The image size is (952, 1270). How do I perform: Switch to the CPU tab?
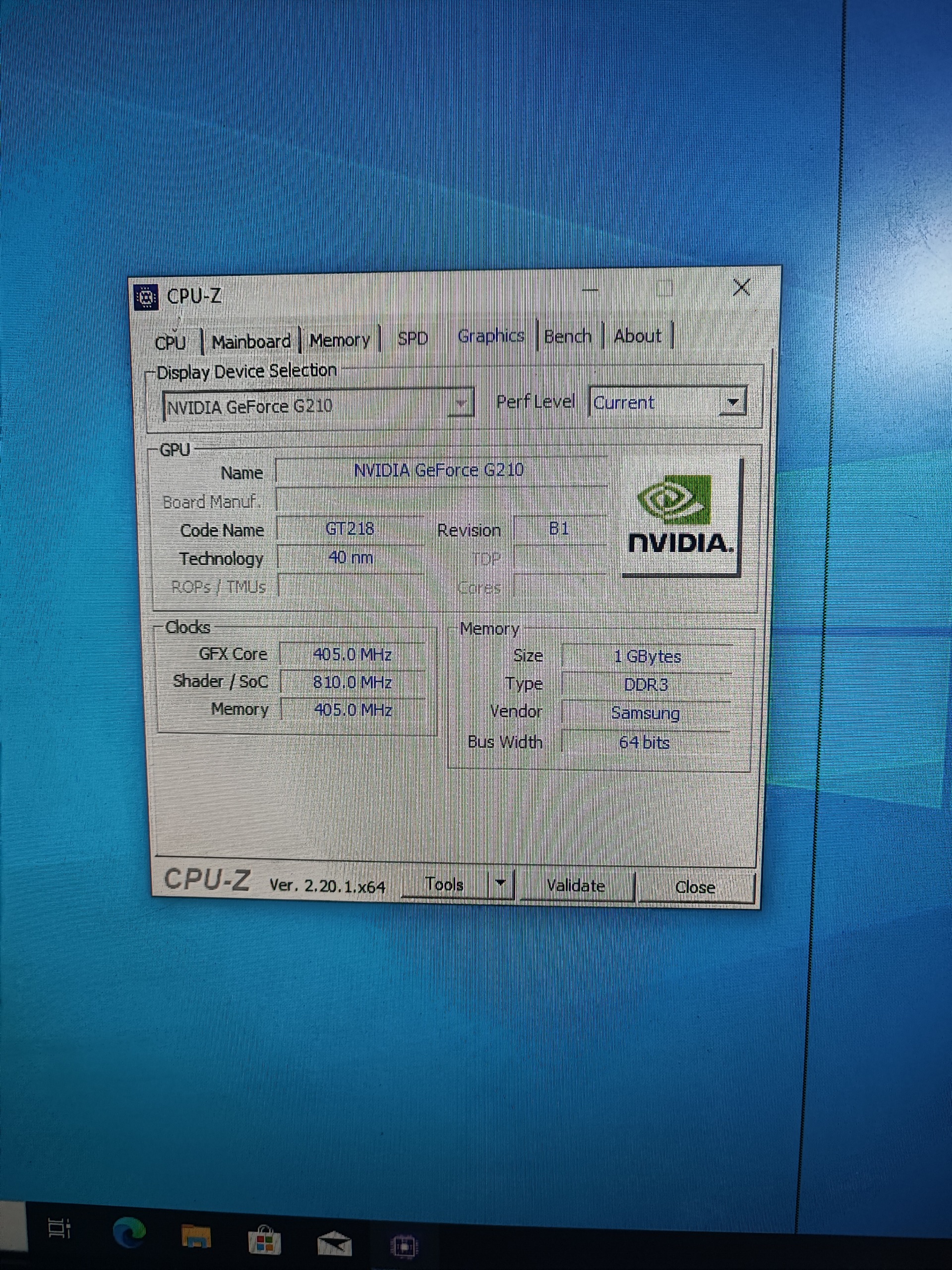point(171,343)
